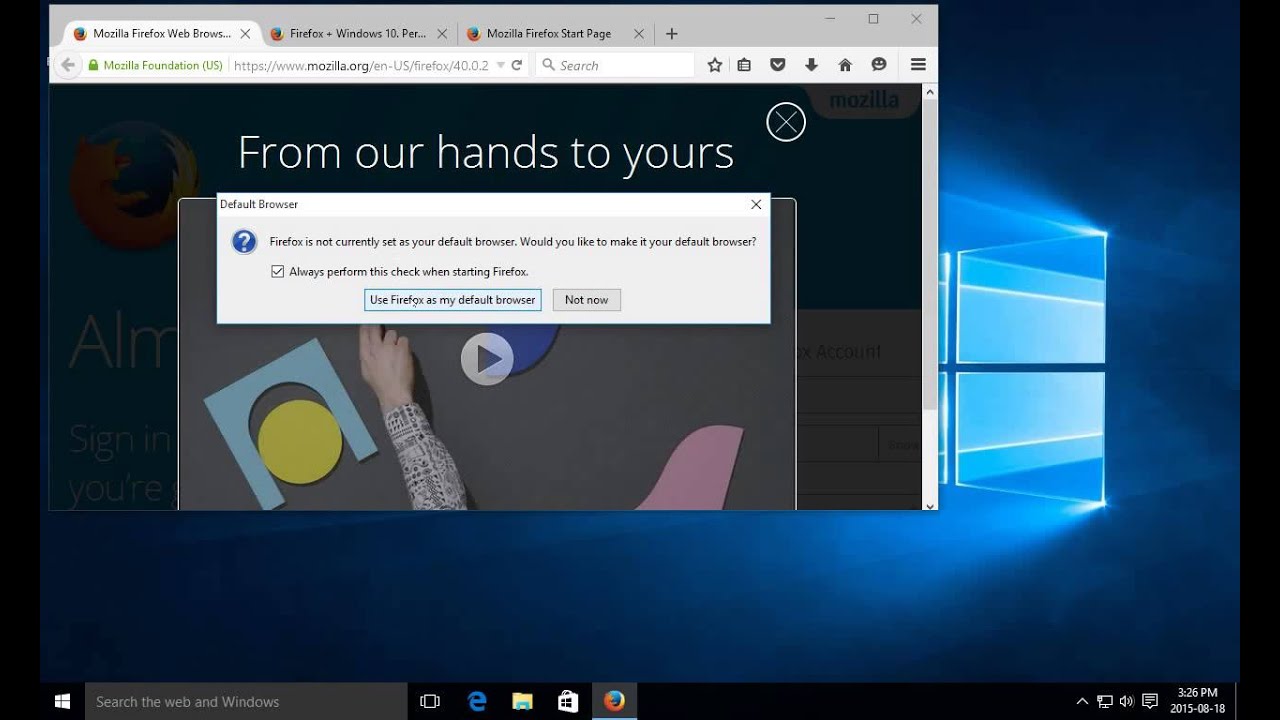This screenshot has width=1280, height=720.
Task: Click the URL address field
Action: click(362, 65)
